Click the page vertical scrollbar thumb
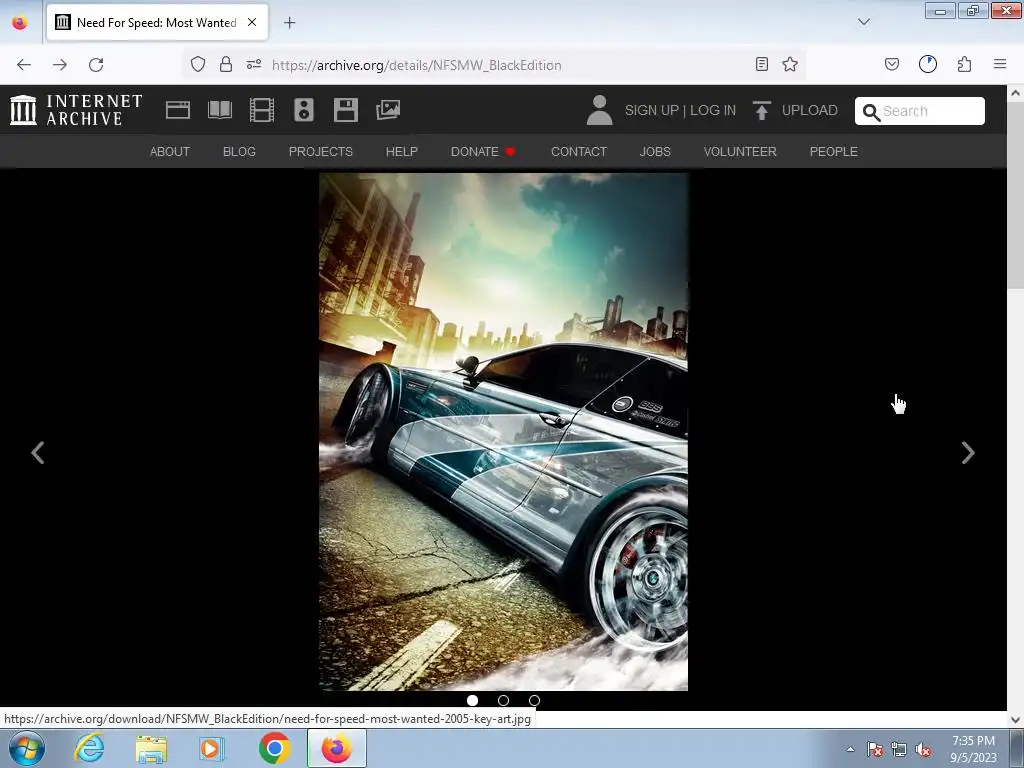Screen dimensions: 1024x768 1016,194
